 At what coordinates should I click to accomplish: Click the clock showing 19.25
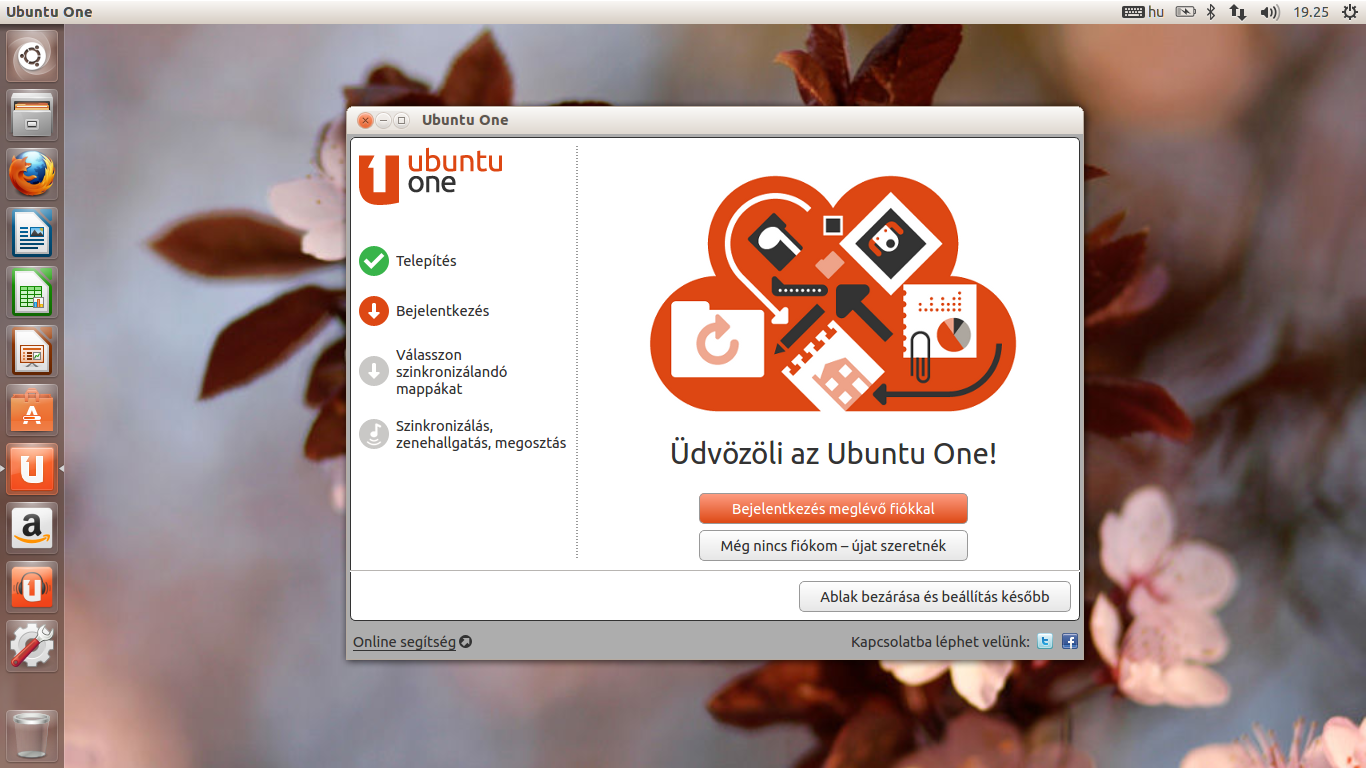1310,12
